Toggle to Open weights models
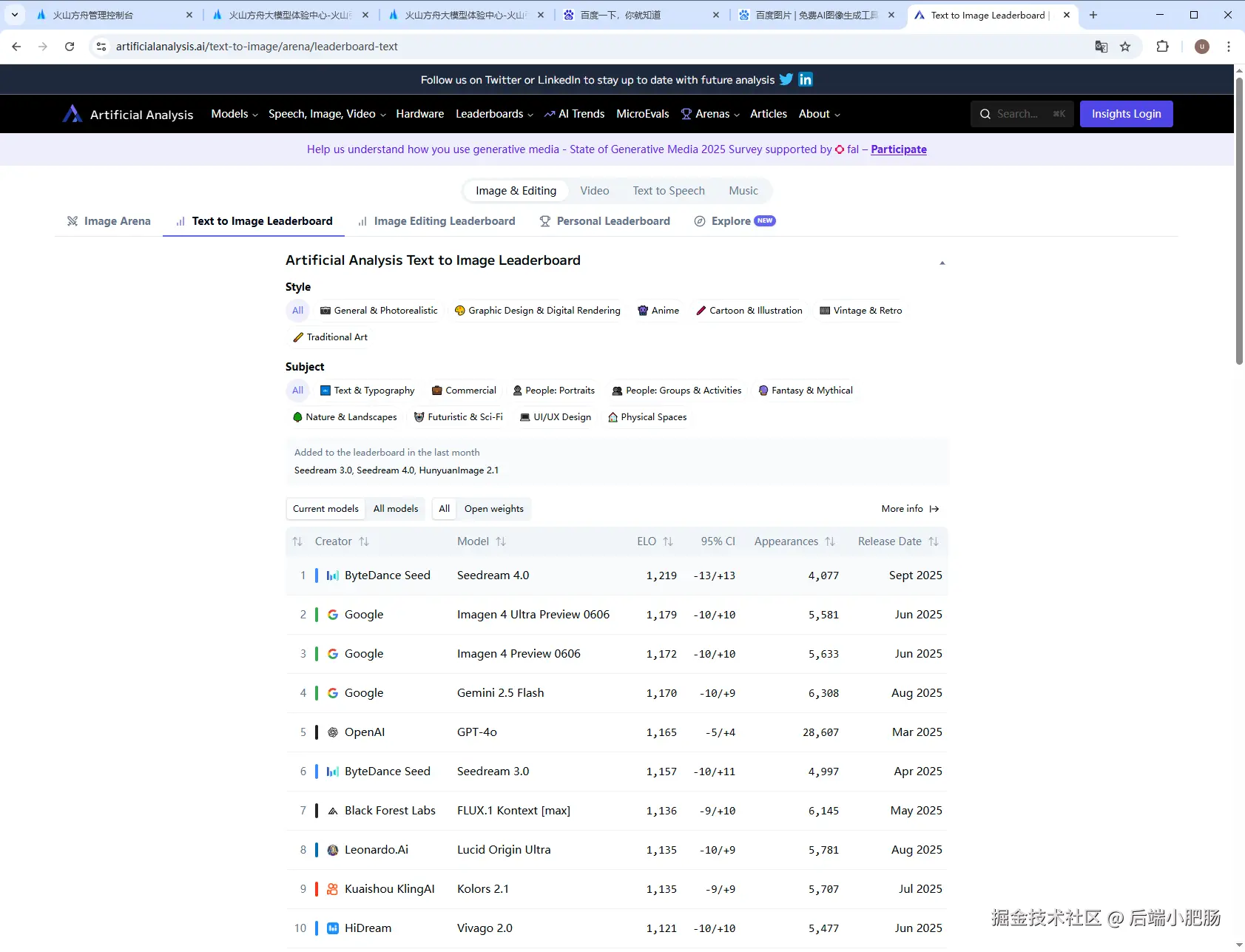1245x952 pixels. click(x=494, y=509)
